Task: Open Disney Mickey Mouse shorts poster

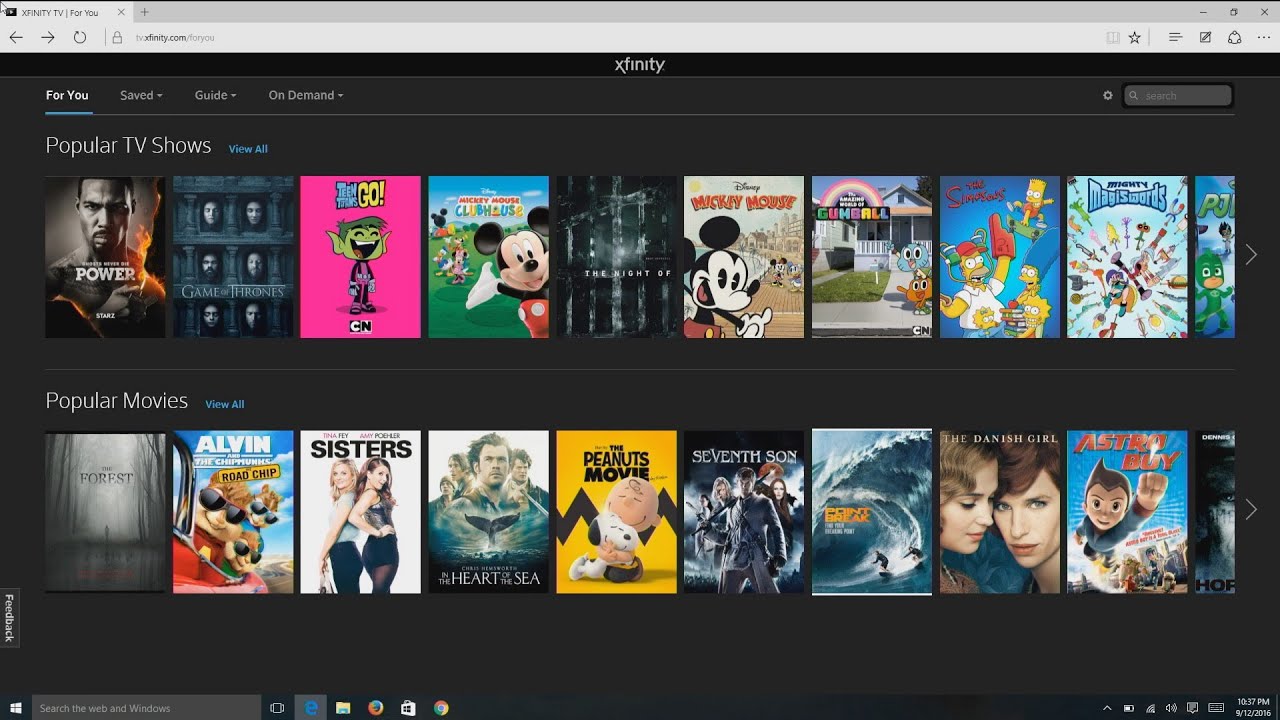Action: (744, 257)
